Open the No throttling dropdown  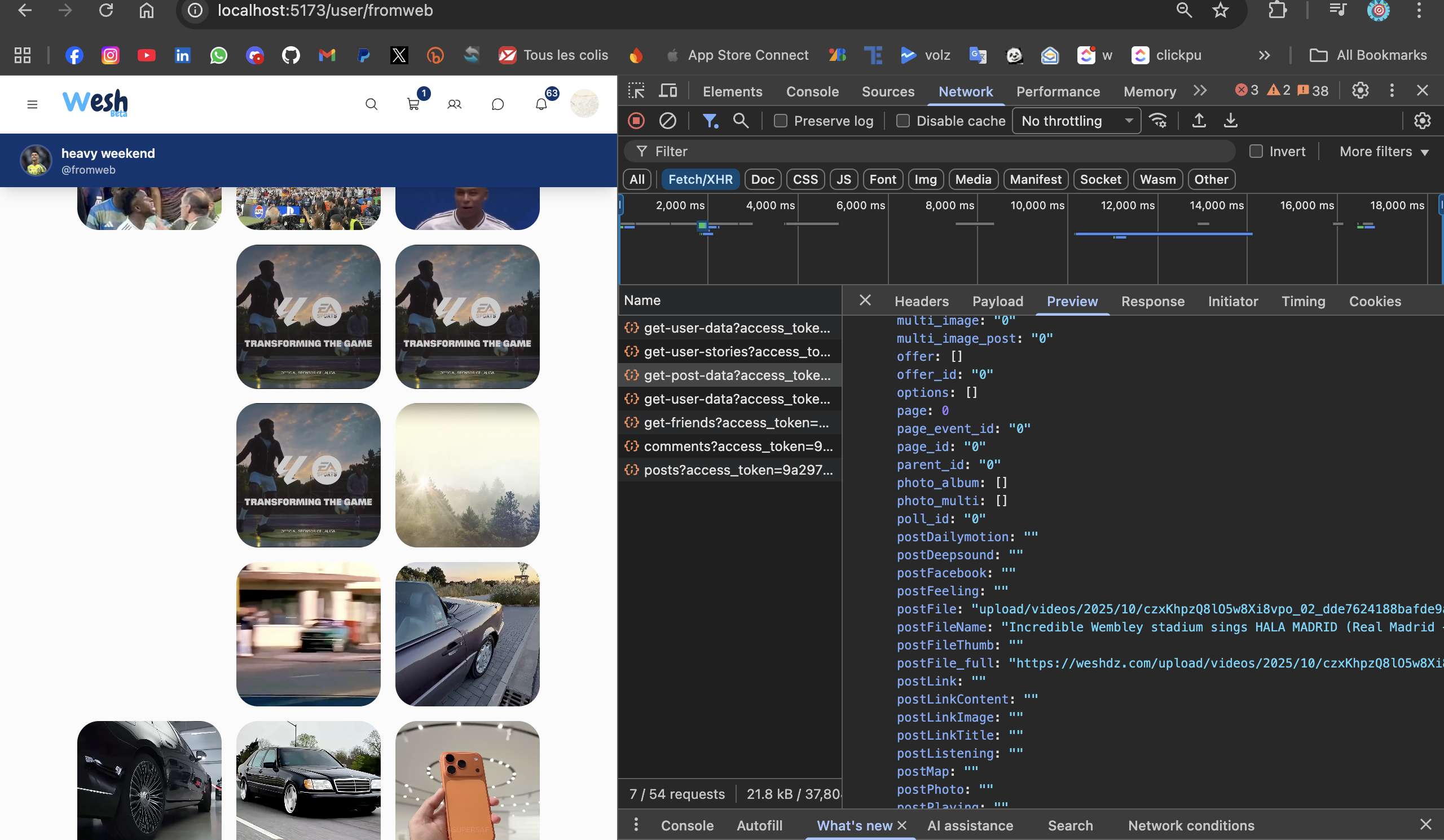pyautogui.click(x=1076, y=121)
